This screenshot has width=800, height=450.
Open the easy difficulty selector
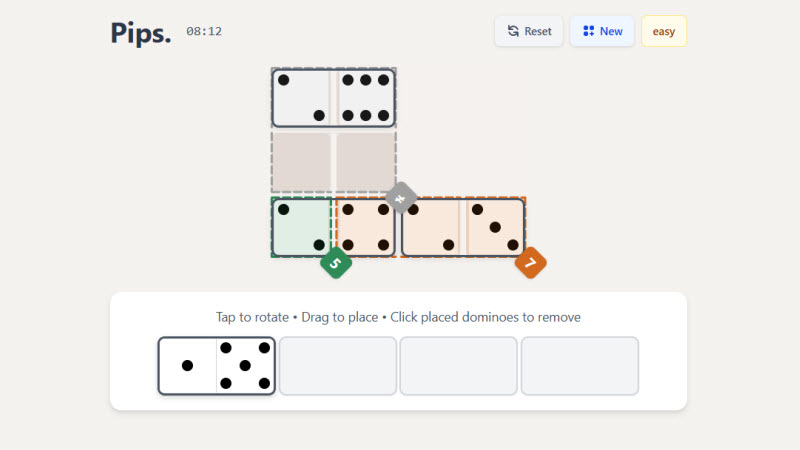click(664, 31)
